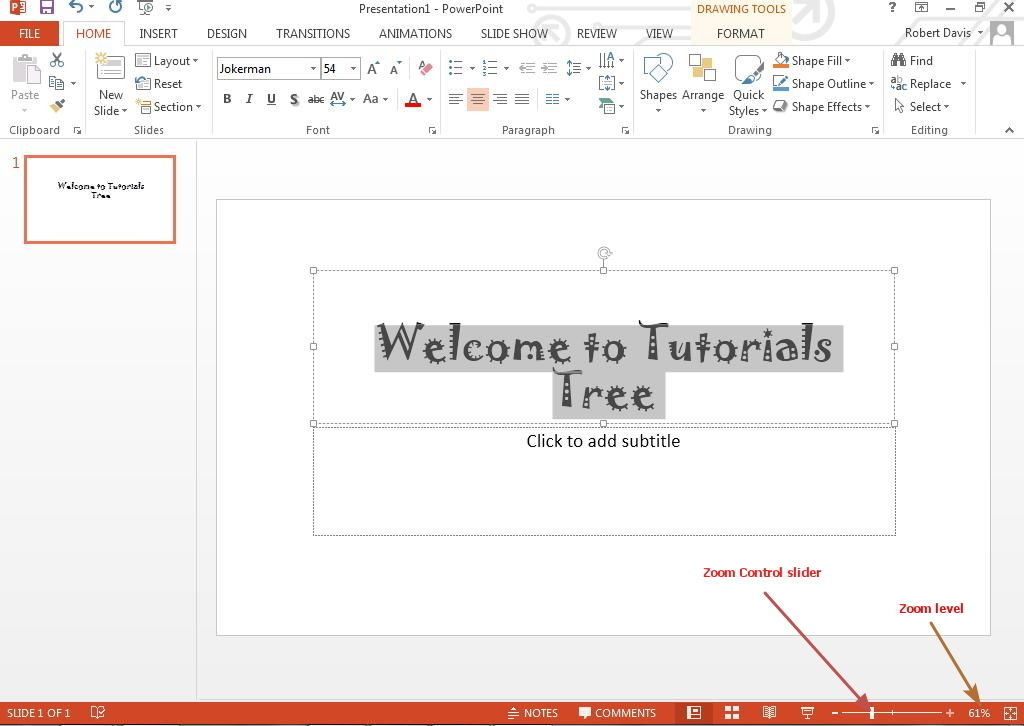Click the Reset slide button
The image size is (1024, 726).
[159, 84]
